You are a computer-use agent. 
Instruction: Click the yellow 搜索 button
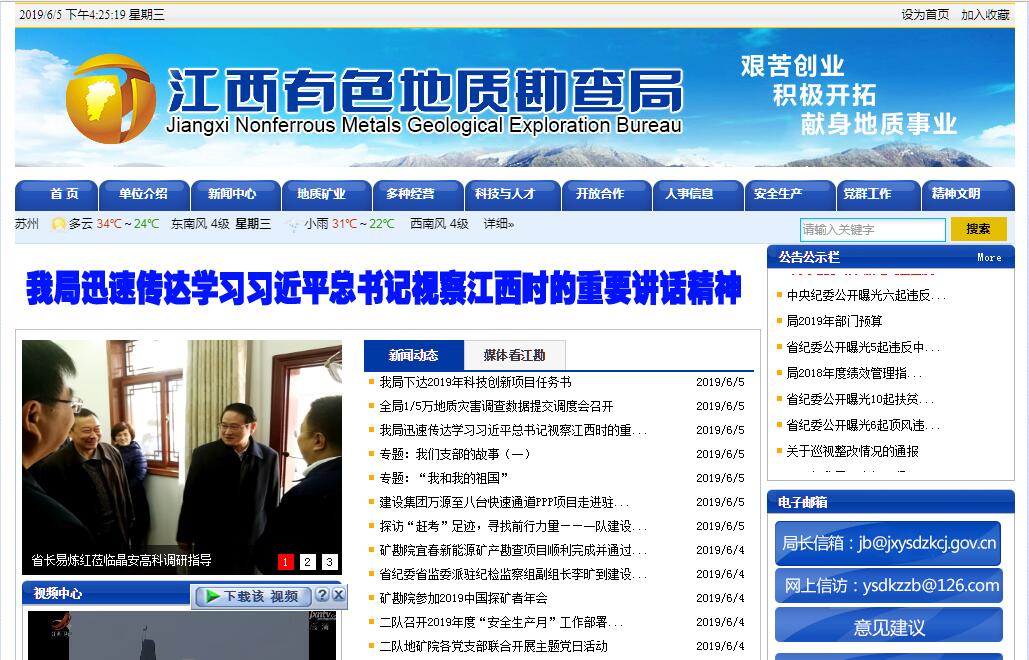tap(978, 229)
